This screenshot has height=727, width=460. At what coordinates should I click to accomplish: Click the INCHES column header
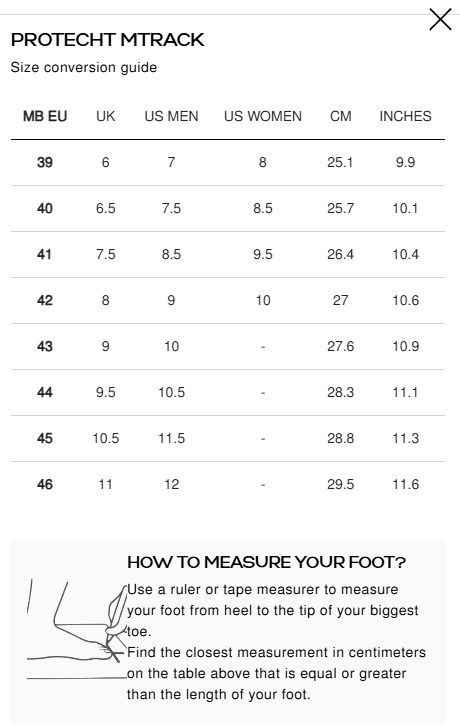coord(406,116)
